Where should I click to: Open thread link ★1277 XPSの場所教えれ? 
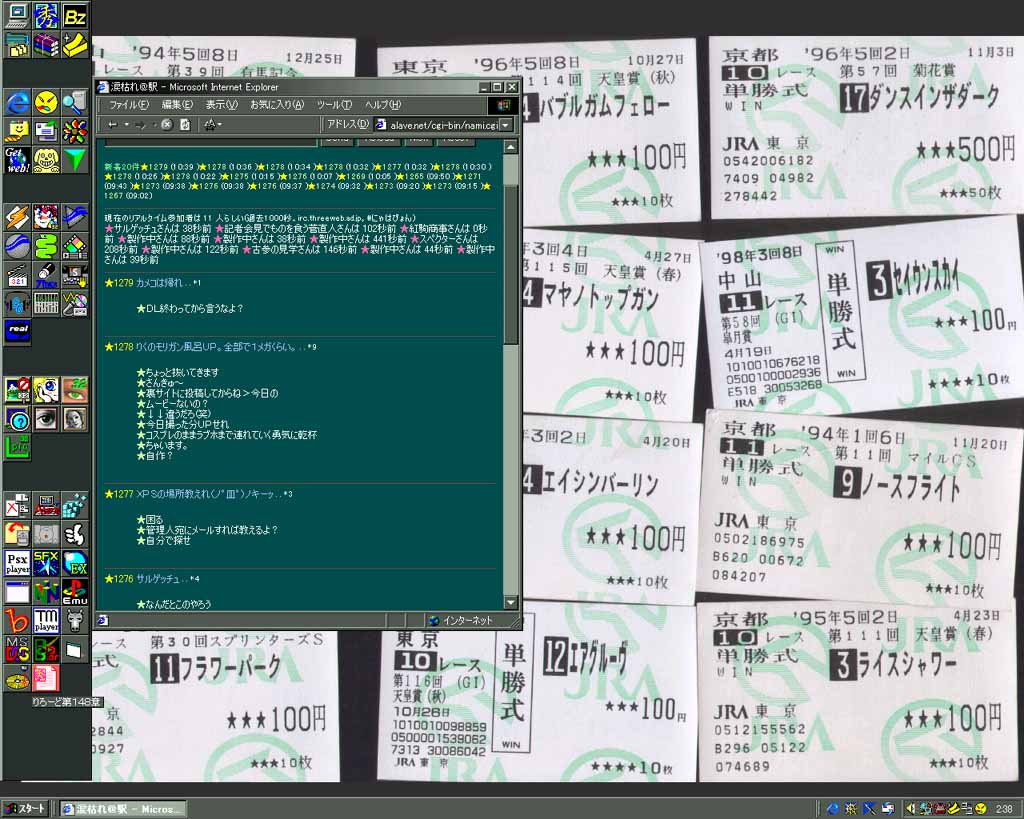click(198, 494)
